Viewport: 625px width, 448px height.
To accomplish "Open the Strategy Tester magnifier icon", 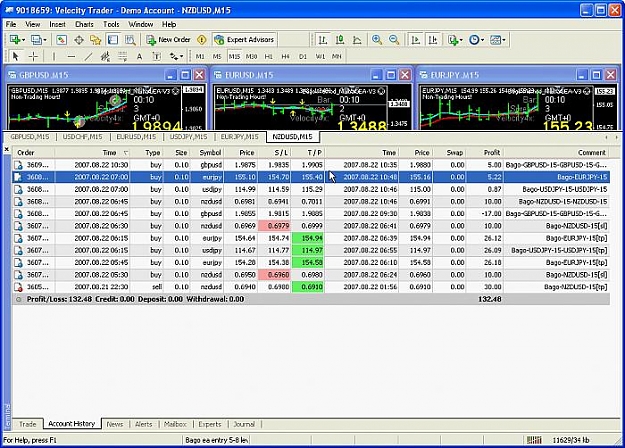I will pyautogui.click(x=130, y=39).
